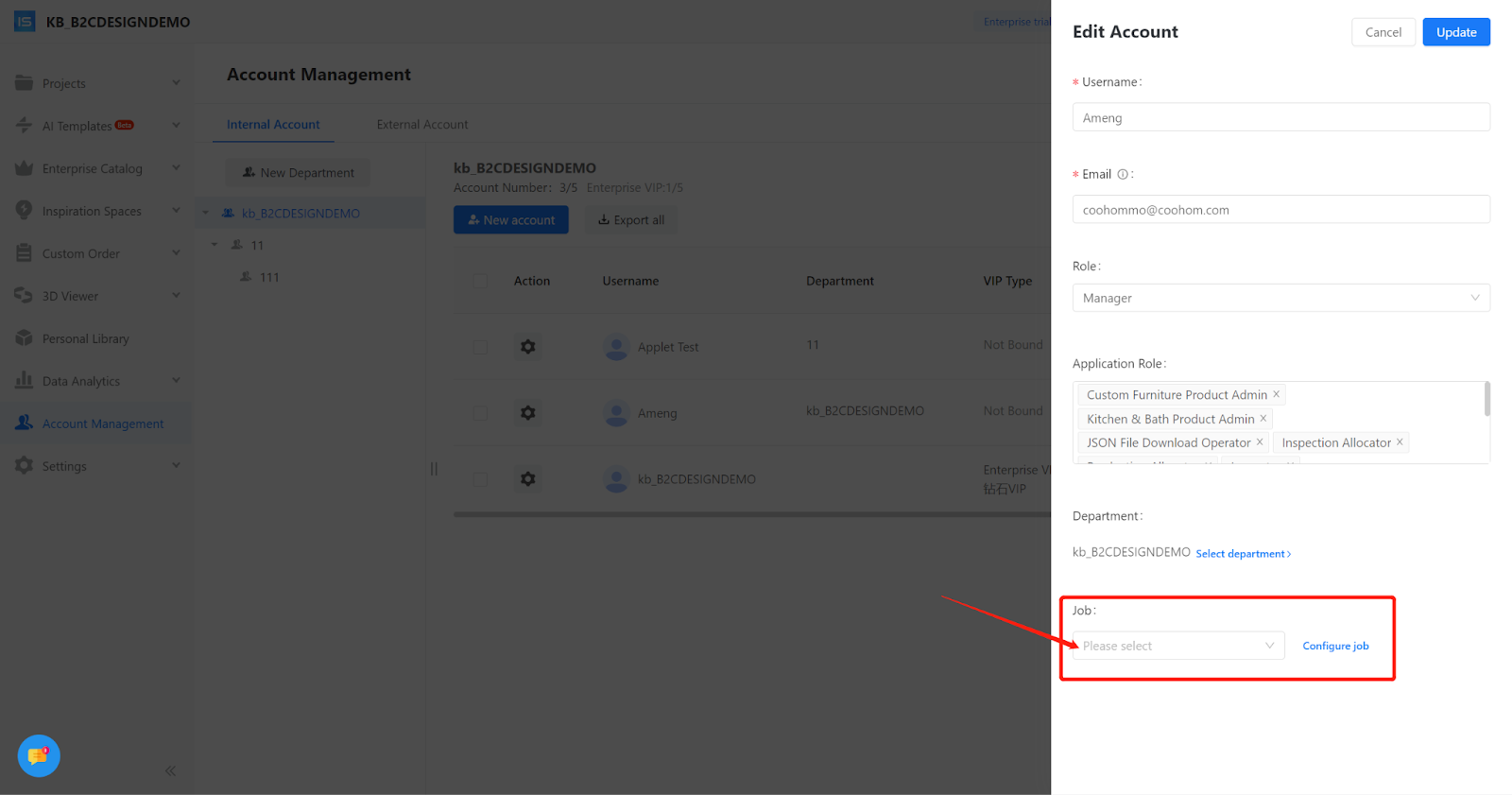Viewport: 1512px width, 795px height.
Task: Click gear icon in Ameng row
Action: point(528,413)
